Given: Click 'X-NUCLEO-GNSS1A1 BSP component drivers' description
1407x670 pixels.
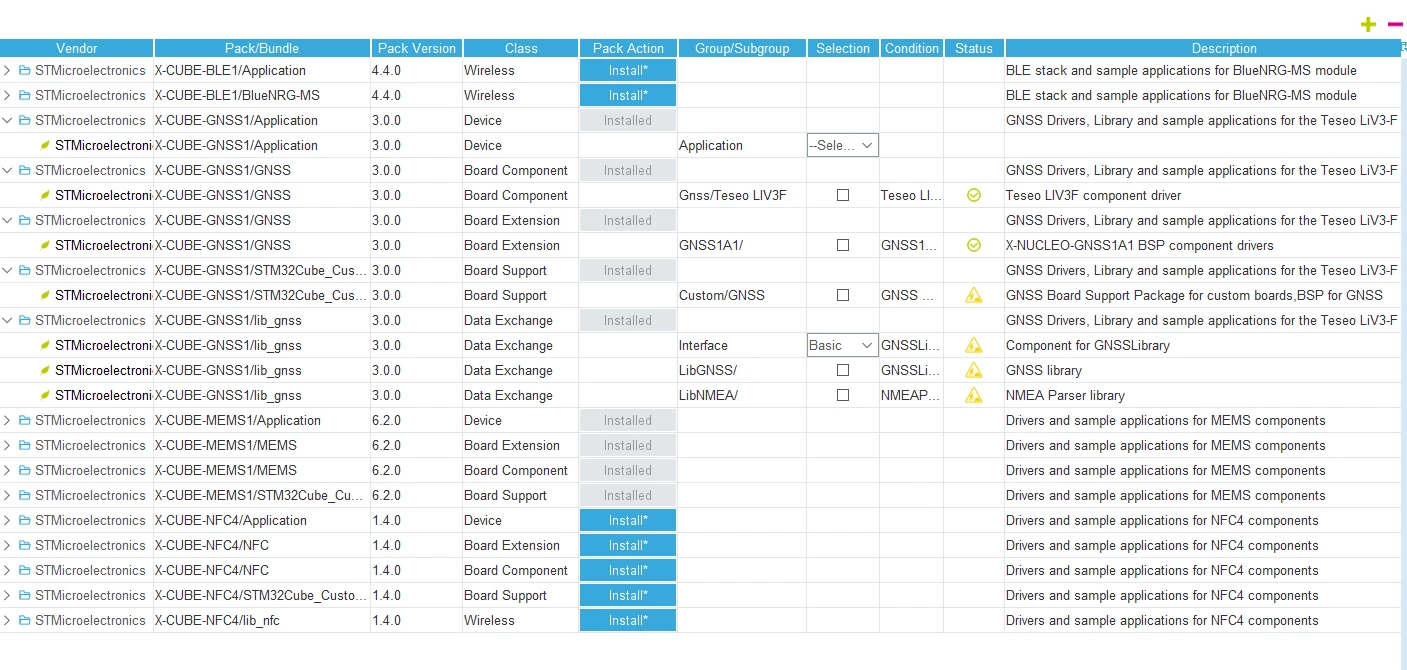Looking at the screenshot, I should click(x=1139, y=245).
